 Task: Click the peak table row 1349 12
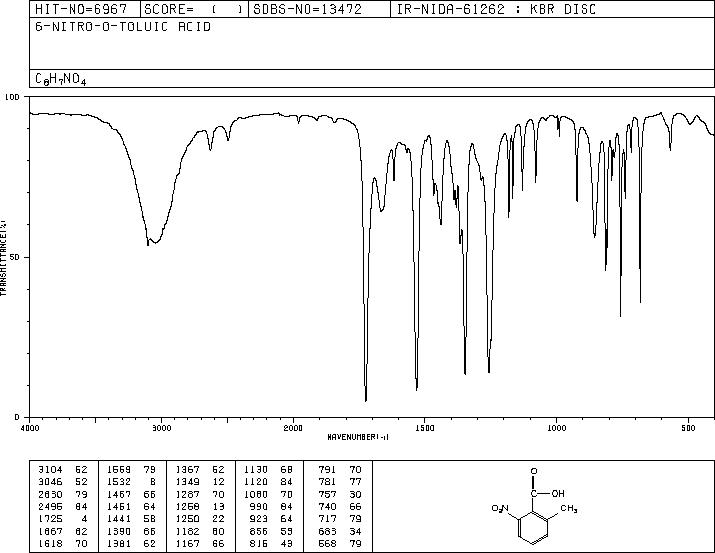click(200, 482)
